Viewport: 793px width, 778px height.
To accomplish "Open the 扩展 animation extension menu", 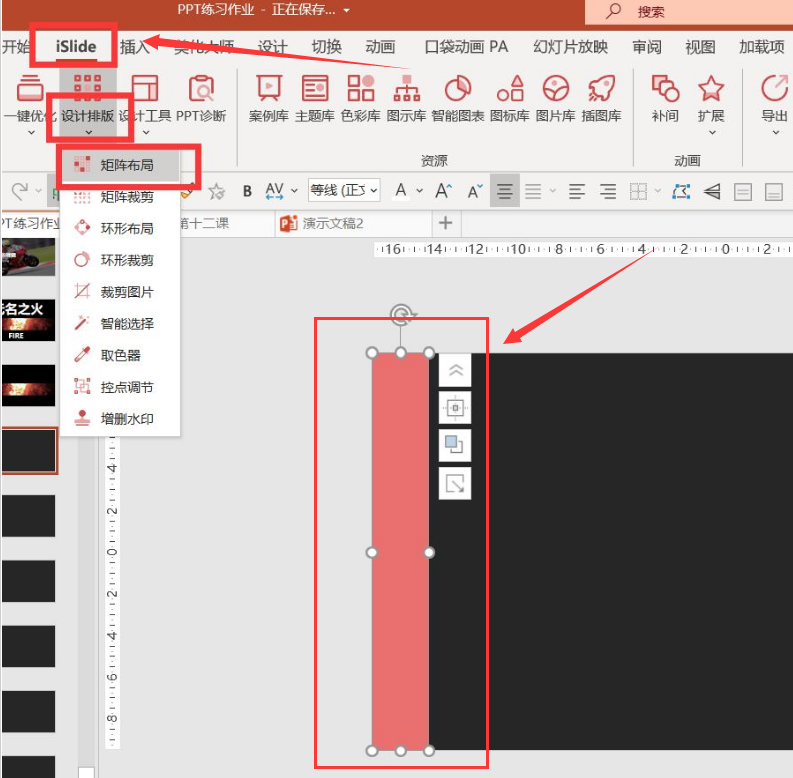I will 711,105.
